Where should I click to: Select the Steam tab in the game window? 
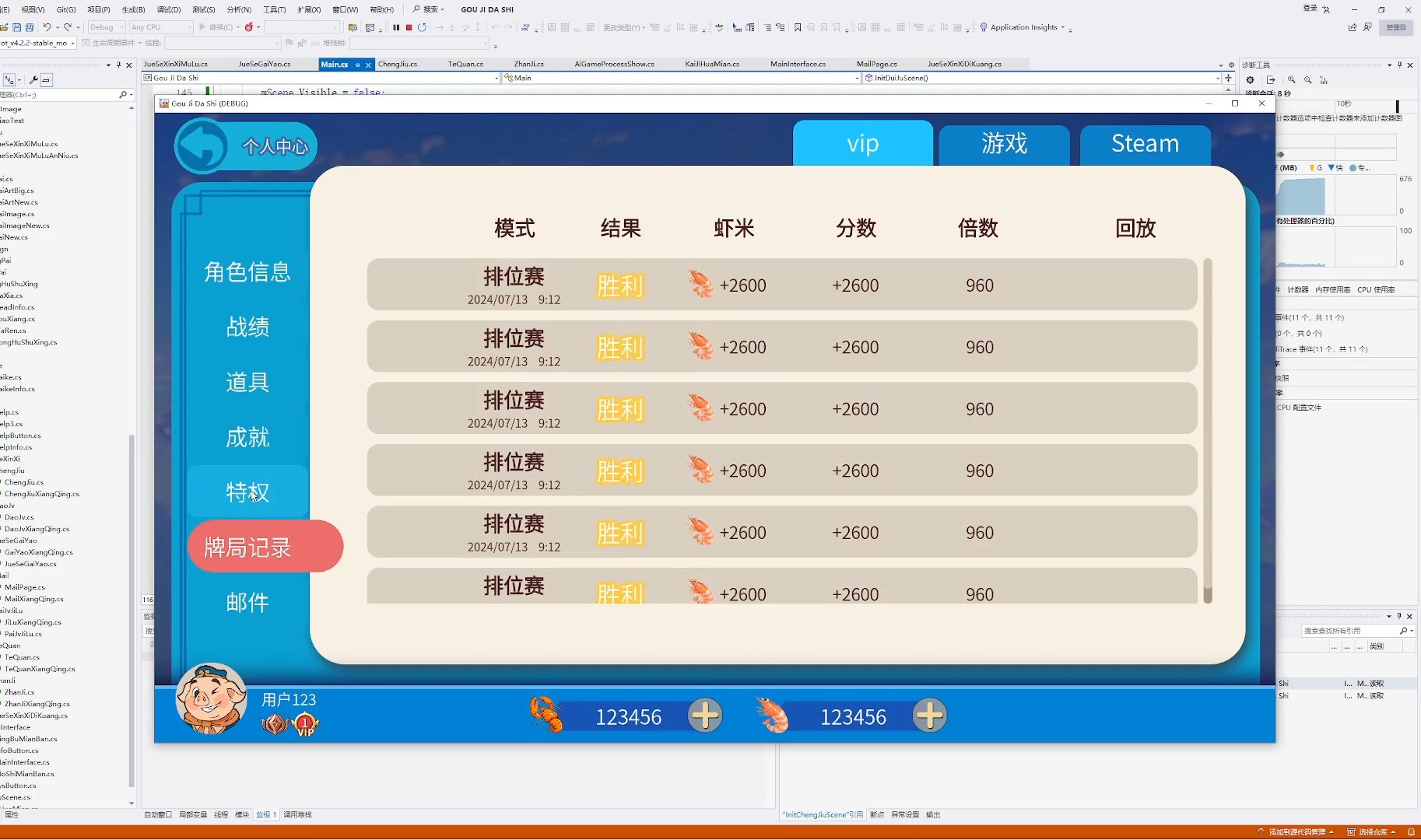tap(1144, 144)
